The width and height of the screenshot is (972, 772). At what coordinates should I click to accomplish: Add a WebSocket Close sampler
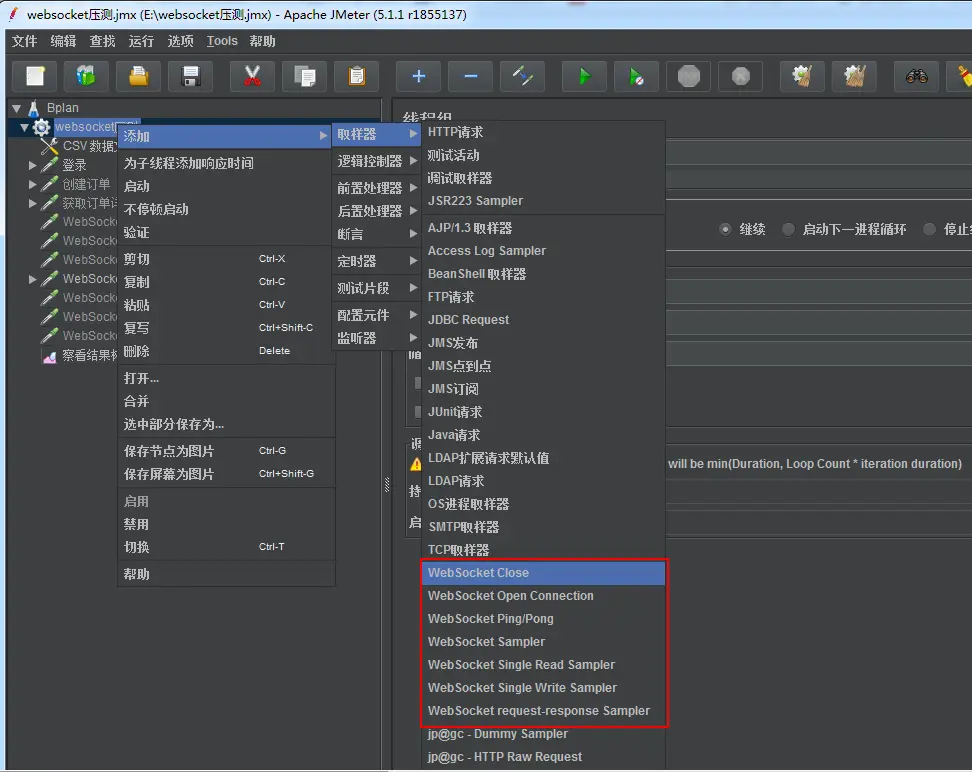(543, 573)
